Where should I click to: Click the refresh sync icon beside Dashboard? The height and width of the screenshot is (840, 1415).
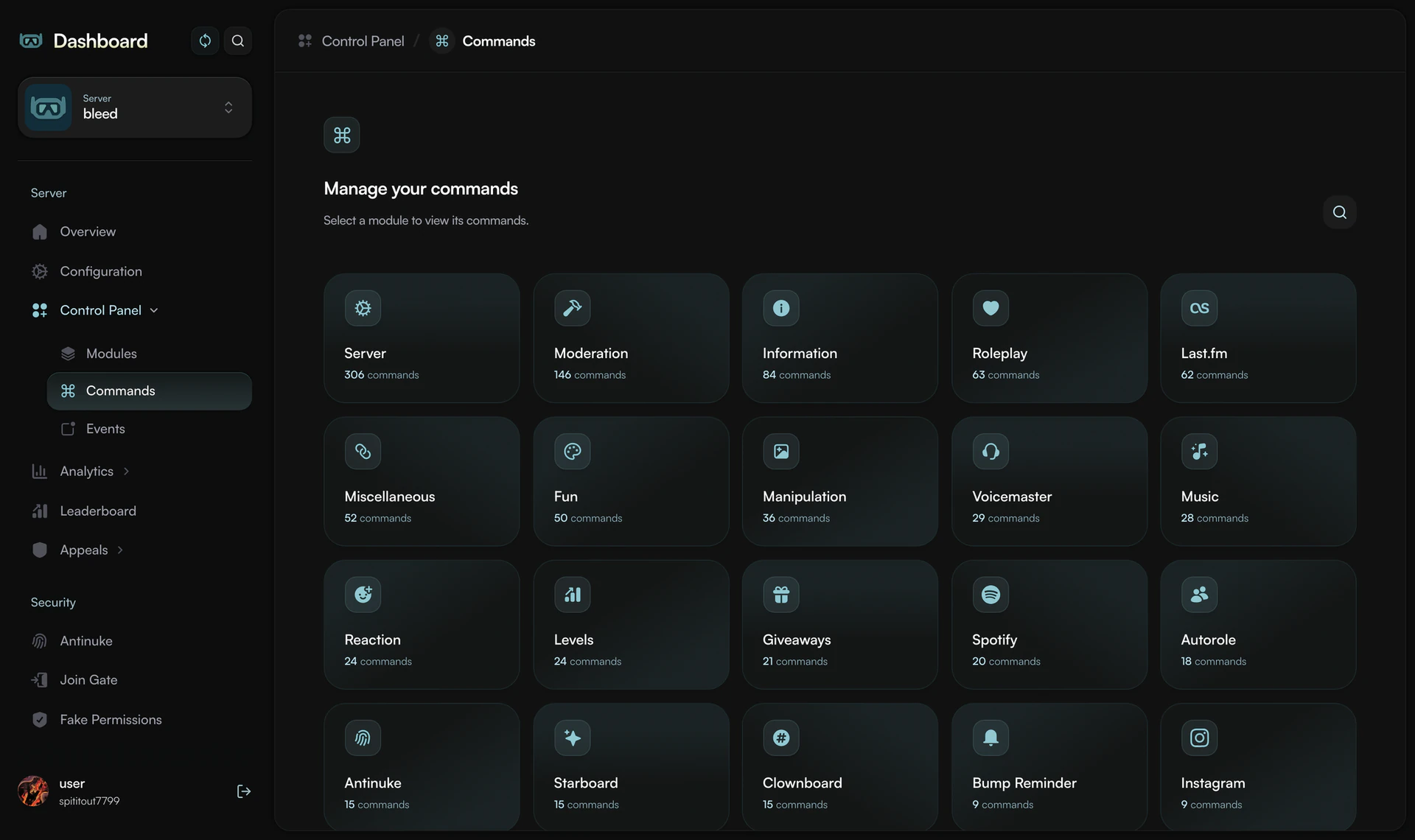205,41
